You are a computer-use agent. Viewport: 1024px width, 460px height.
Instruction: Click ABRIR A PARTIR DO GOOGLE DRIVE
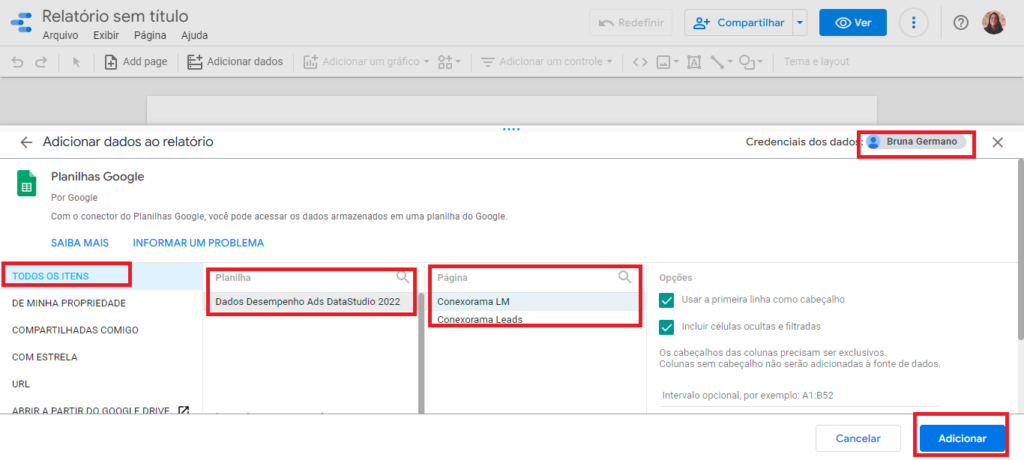101,410
